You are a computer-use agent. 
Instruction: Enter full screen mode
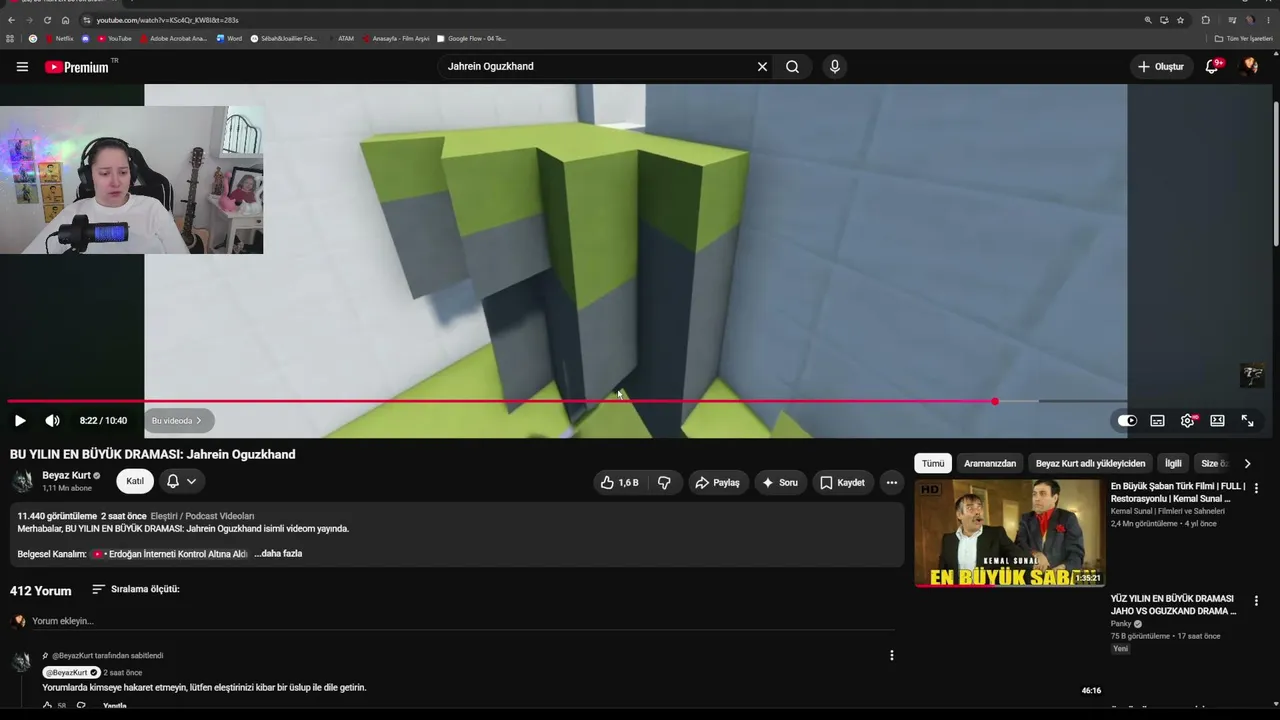pyautogui.click(x=1247, y=421)
